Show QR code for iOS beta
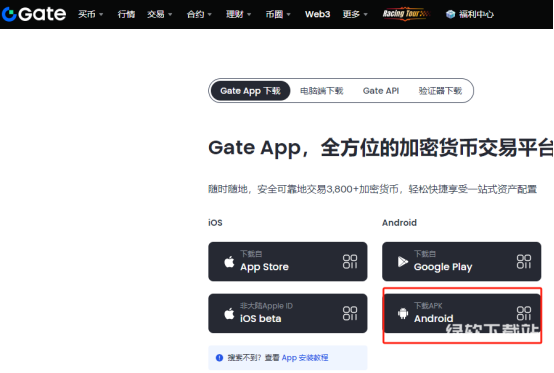The image size is (554, 373). pos(350,313)
